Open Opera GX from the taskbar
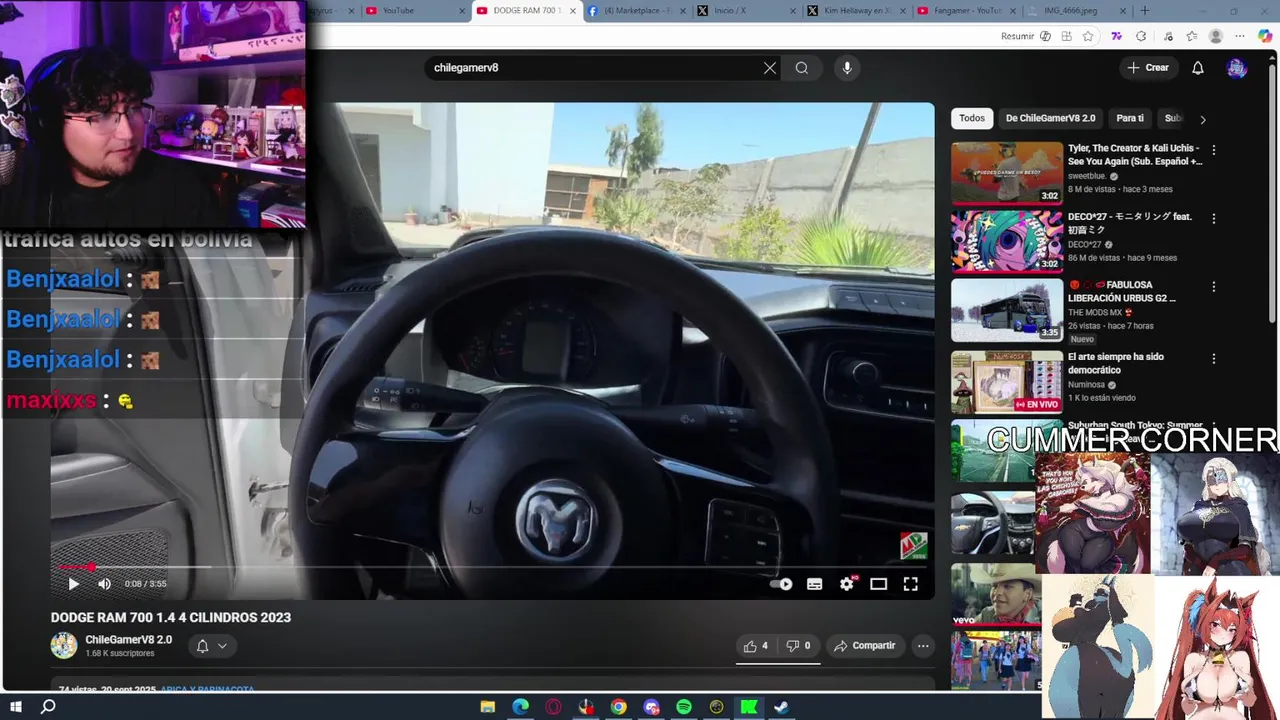The height and width of the screenshot is (720, 1280). coord(553,707)
